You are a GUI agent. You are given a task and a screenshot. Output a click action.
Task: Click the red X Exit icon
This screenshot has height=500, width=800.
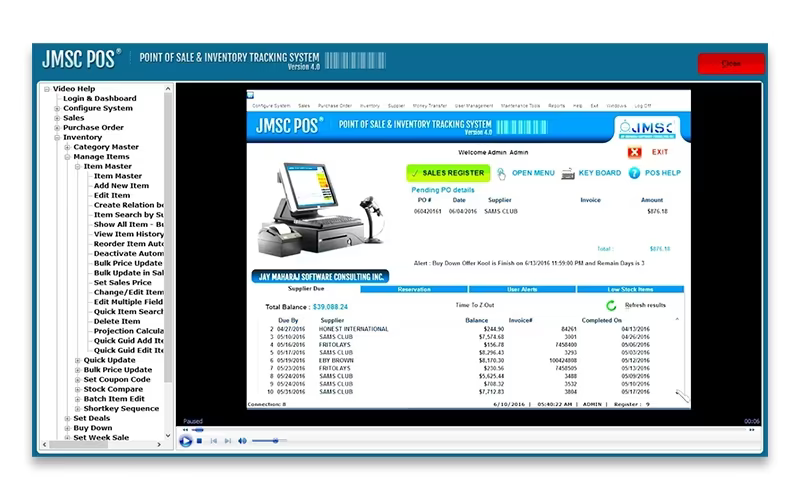634,152
